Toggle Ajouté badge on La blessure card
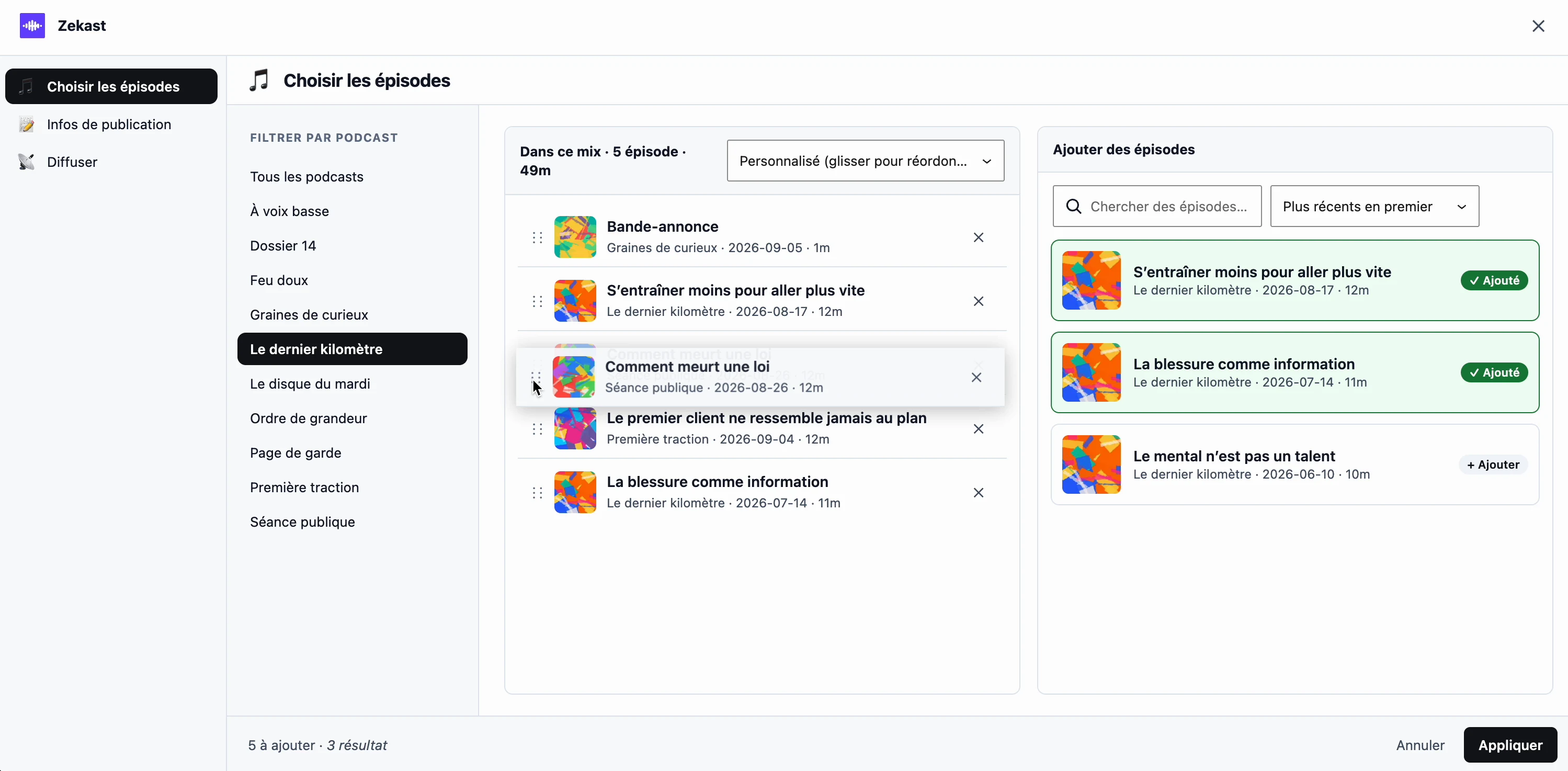 (1494, 372)
